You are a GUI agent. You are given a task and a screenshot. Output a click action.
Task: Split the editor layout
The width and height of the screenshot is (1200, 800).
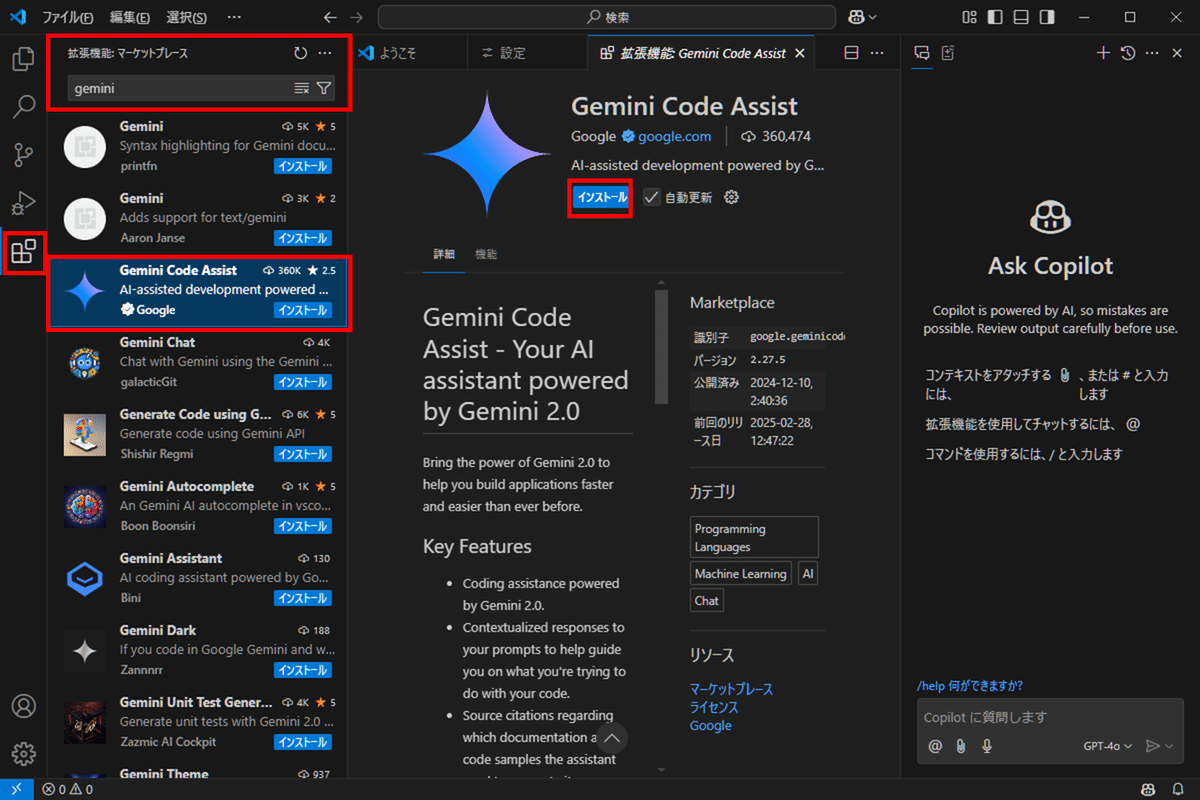[x=851, y=53]
